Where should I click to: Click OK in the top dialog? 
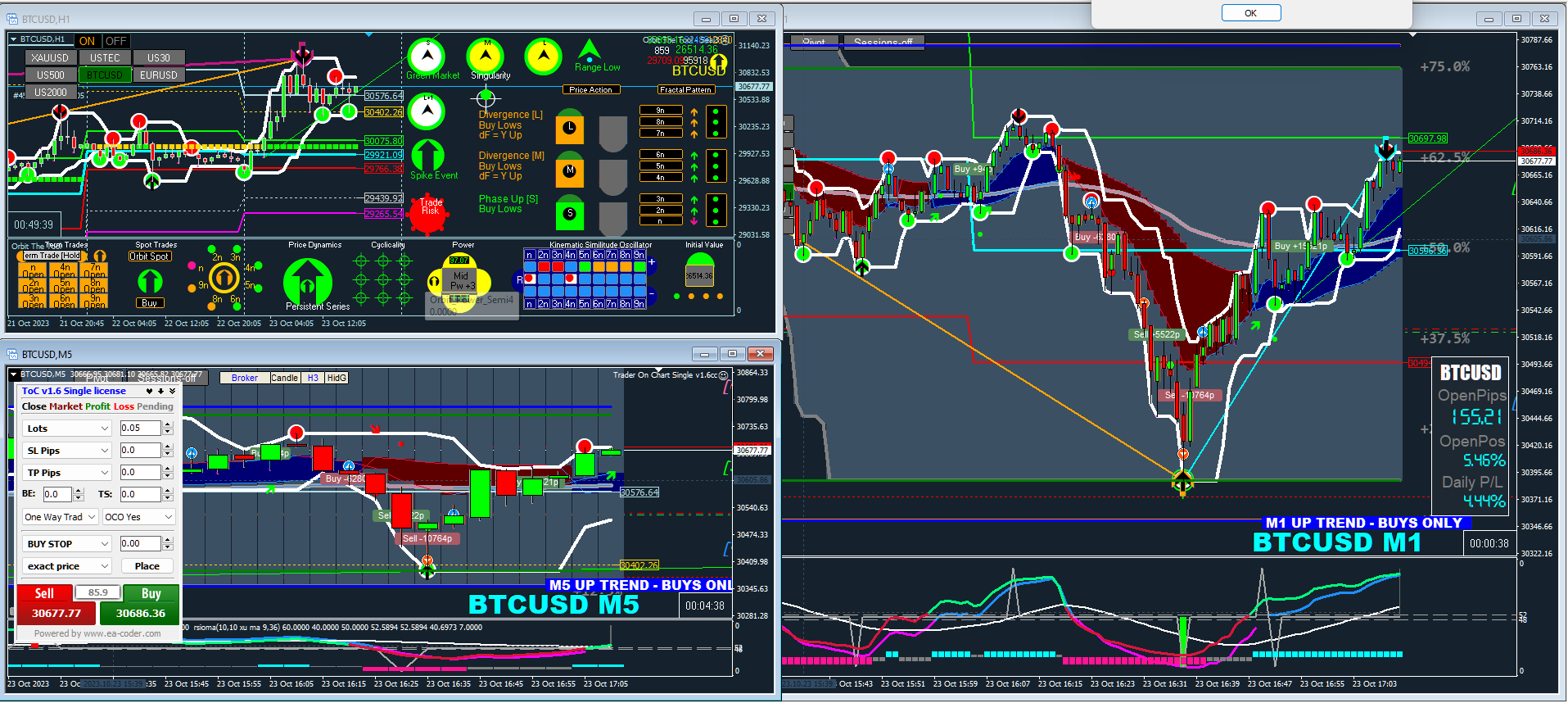[1251, 13]
